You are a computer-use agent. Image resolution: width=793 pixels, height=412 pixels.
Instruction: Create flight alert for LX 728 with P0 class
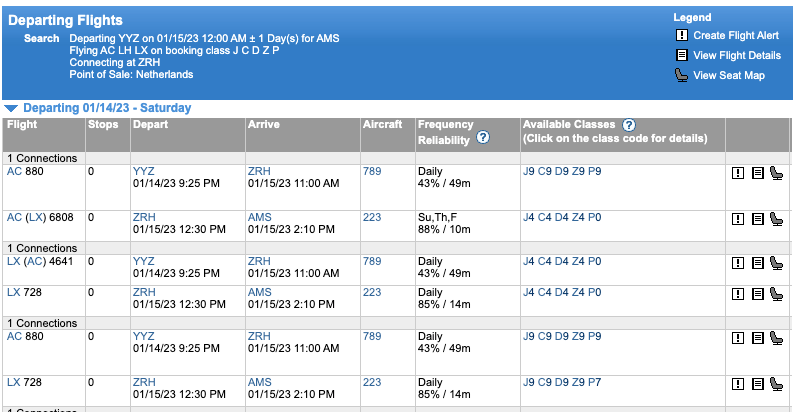[x=738, y=294]
